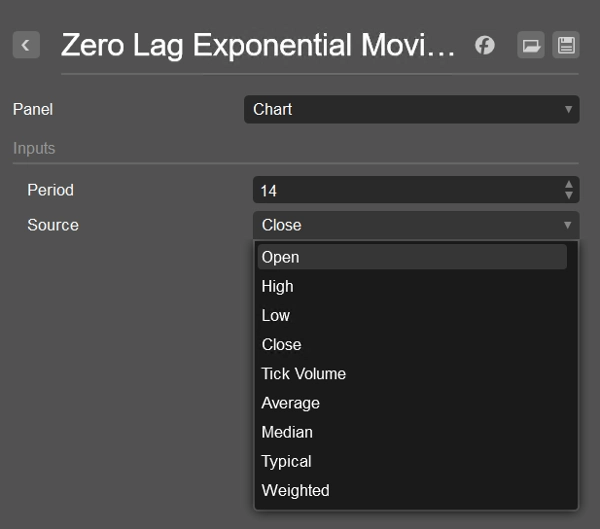Pick Low from the Source options
The width and height of the screenshot is (600, 529).
point(412,315)
